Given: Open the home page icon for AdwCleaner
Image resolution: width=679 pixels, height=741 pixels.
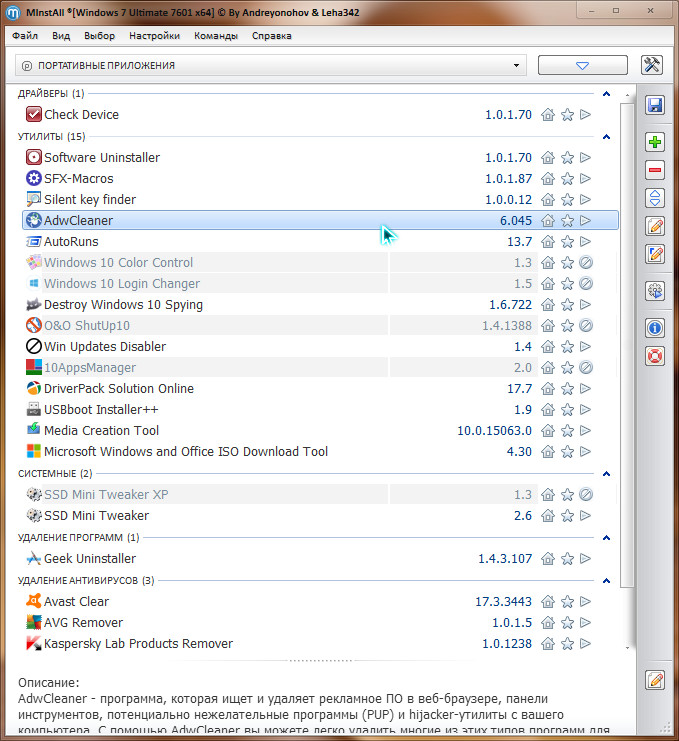Looking at the screenshot, I should (x=548, y=221).
